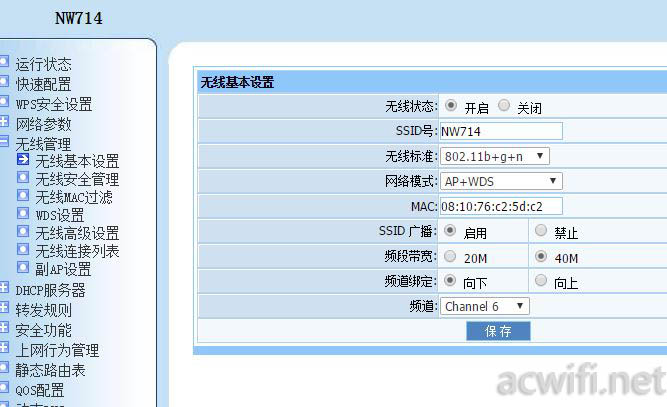Open 静态路由表 page
667x407 pixels.
pyautogui.click(x=50, y=370)
